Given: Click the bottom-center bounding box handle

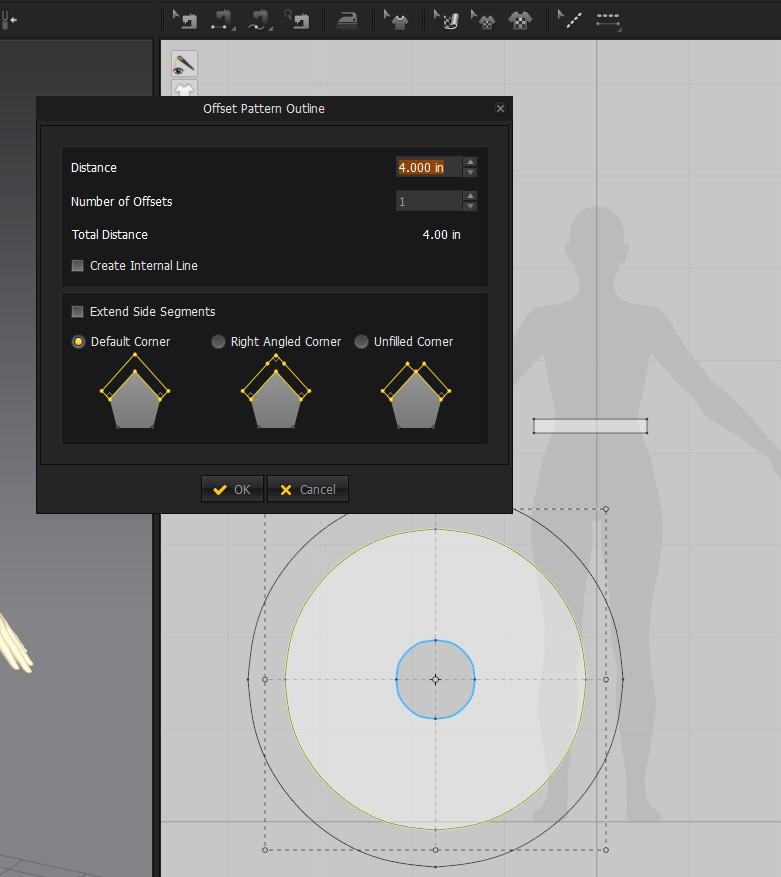Looking at the screenshot, I should click(436, 850).
